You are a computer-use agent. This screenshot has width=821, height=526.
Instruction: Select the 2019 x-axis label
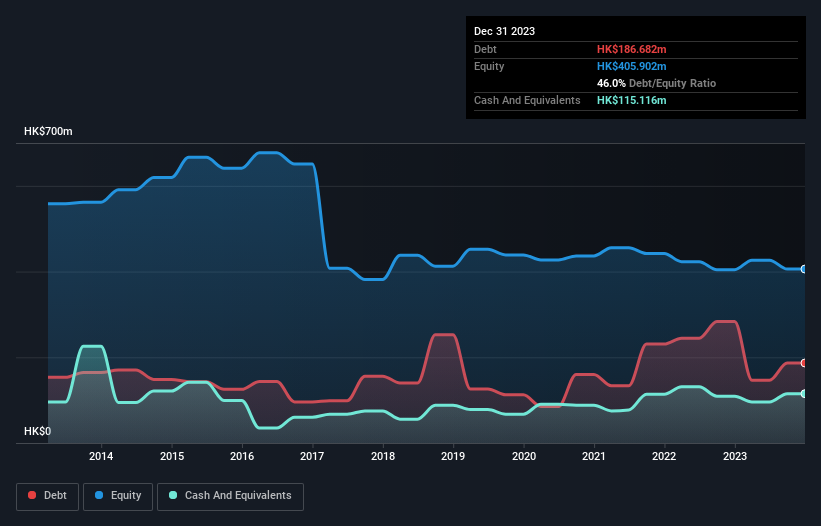click(x=453, y=456)
